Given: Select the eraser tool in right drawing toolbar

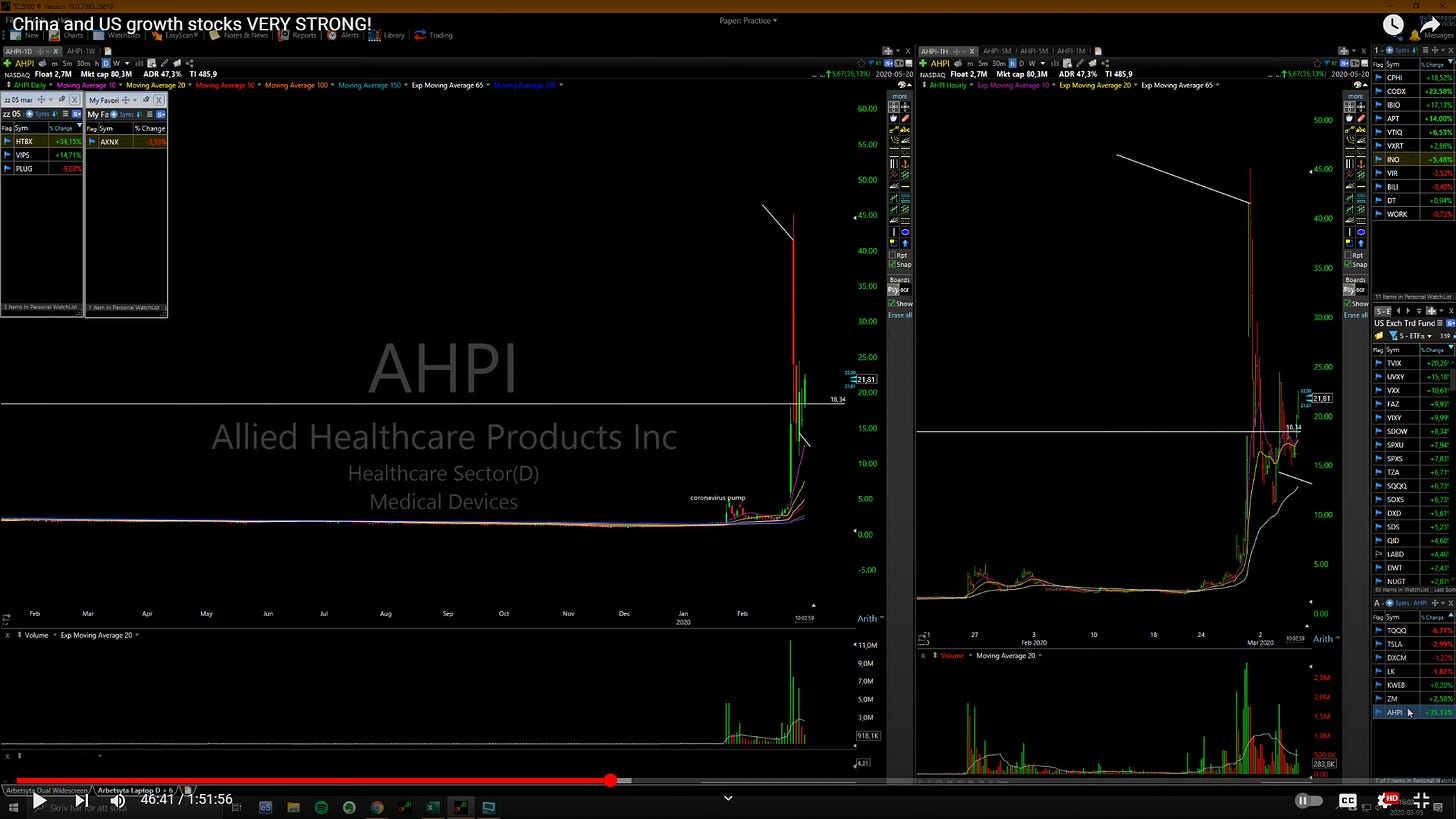Looking at the screenshot, I should click(x=1361, y=118).
